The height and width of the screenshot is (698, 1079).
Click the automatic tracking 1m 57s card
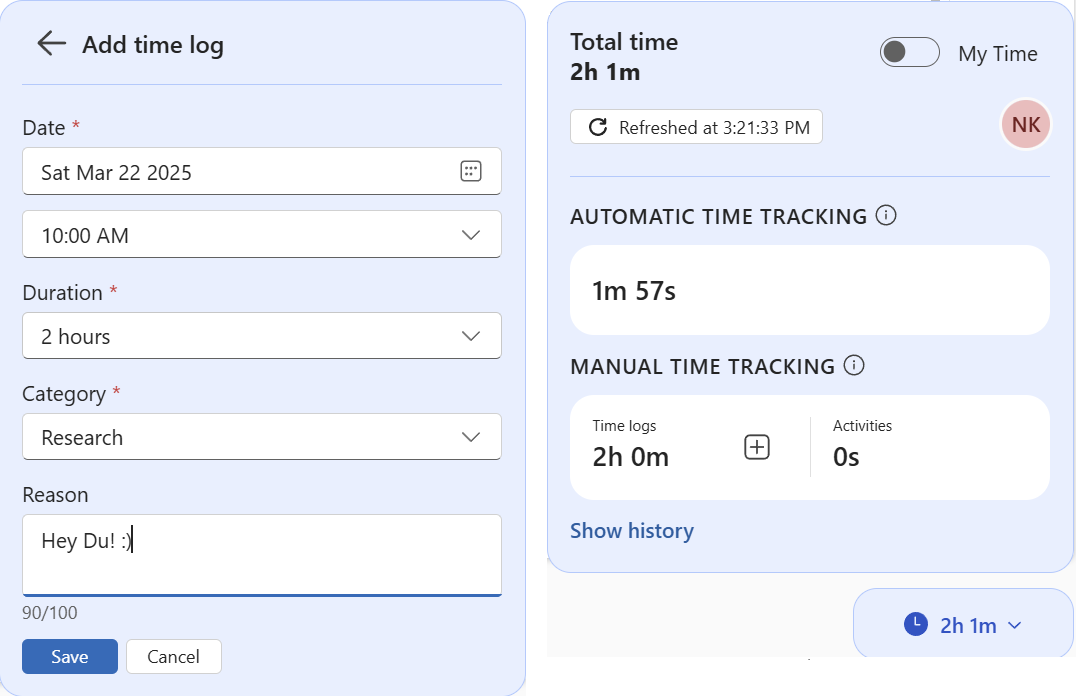click(809, 290)
